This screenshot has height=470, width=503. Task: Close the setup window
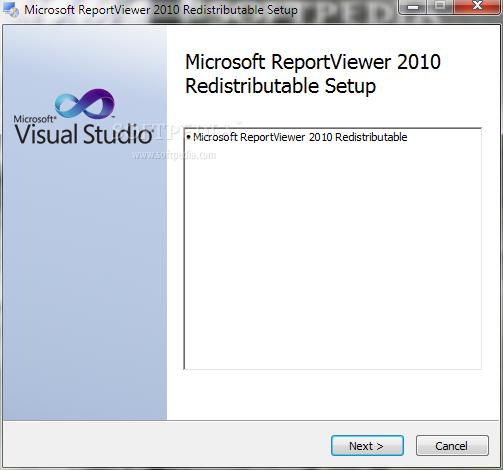point(477,6)
